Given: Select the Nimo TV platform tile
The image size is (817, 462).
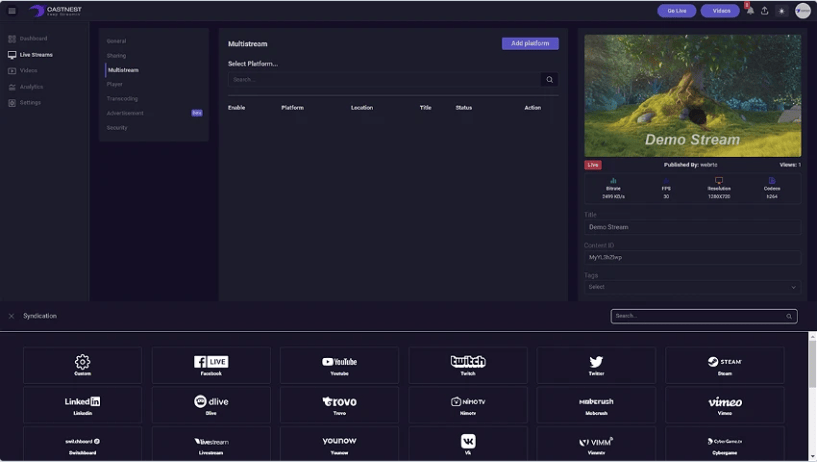Looking at the screenshot, I should click(x=468, y=405).
